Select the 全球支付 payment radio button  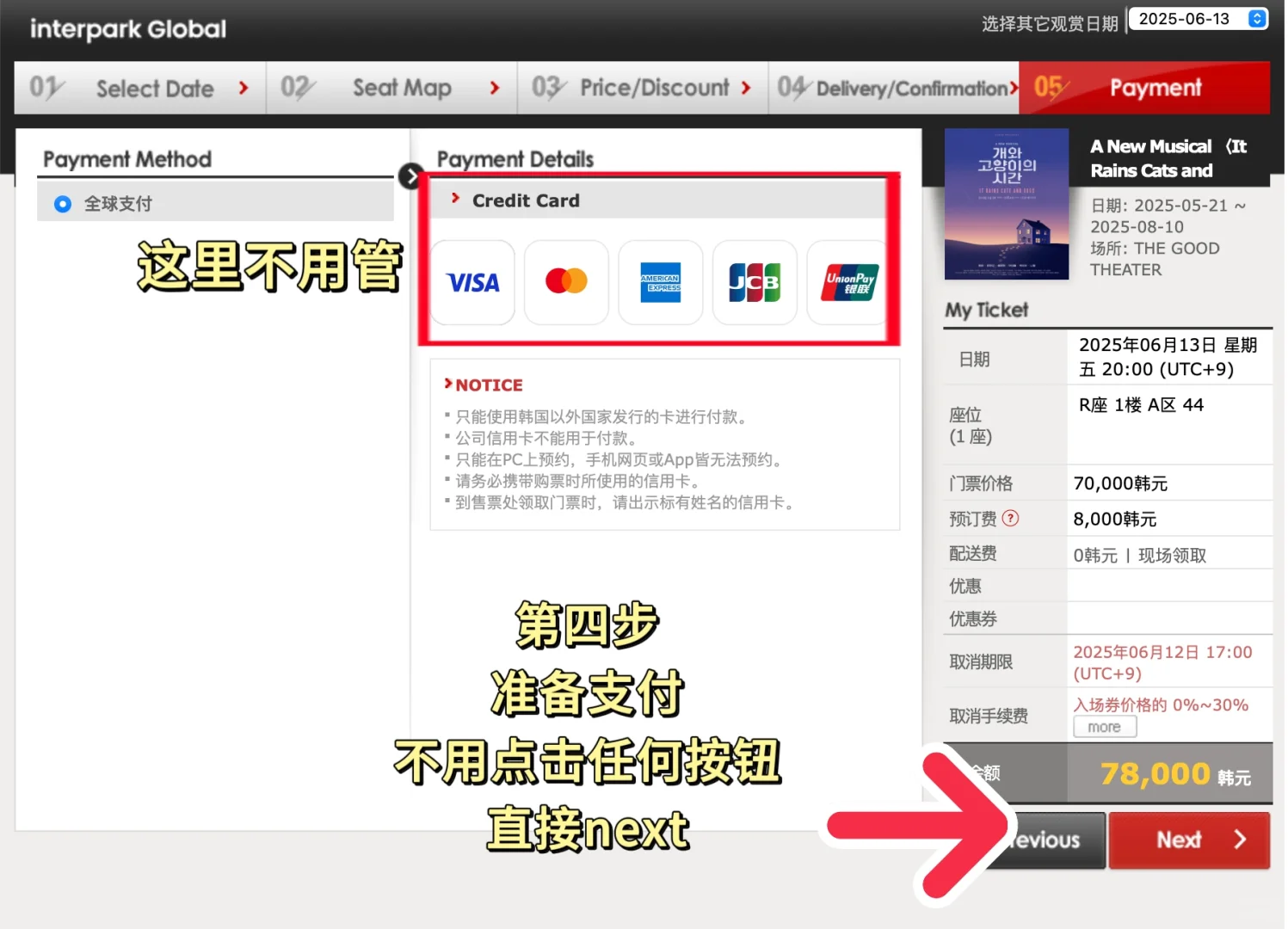point(61,203)
